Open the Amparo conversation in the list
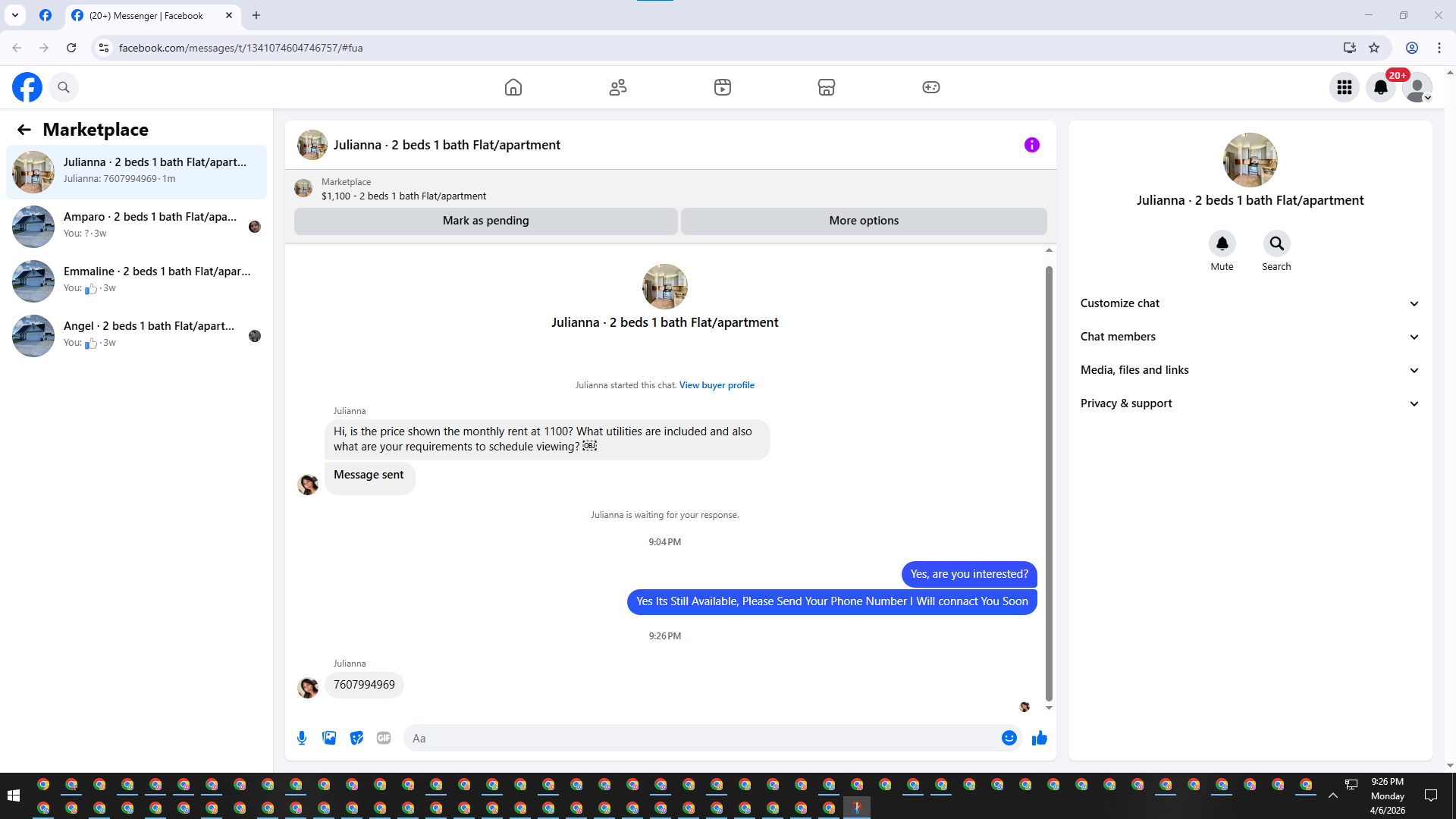 point(136,227)
